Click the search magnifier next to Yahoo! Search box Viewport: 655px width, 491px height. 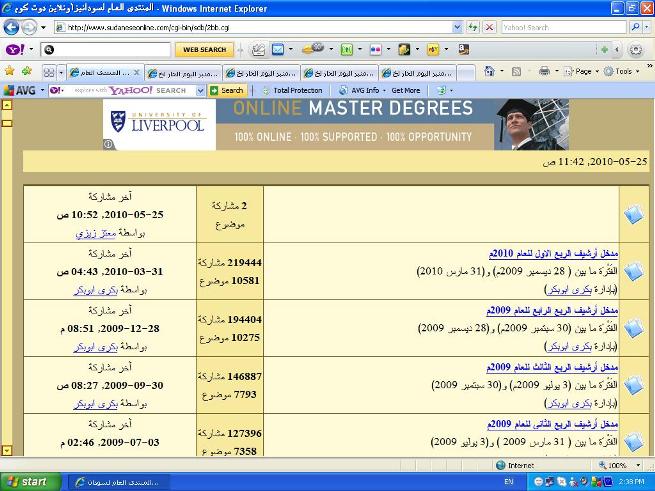pos(636,28)
